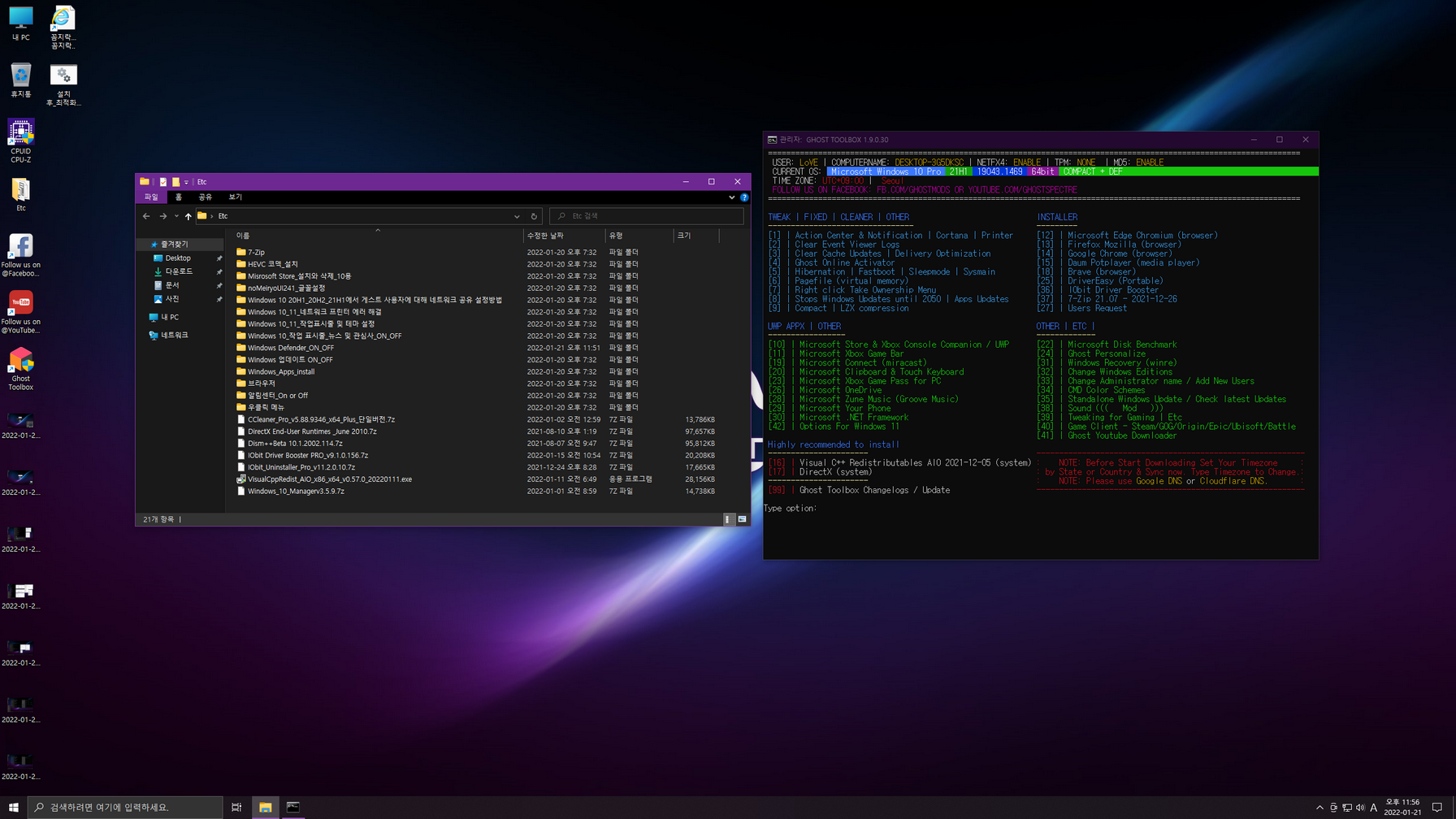
Task: Select the HEVC 코덱_설치 folder
Action: pyautogui.click(x=273, y=264)
